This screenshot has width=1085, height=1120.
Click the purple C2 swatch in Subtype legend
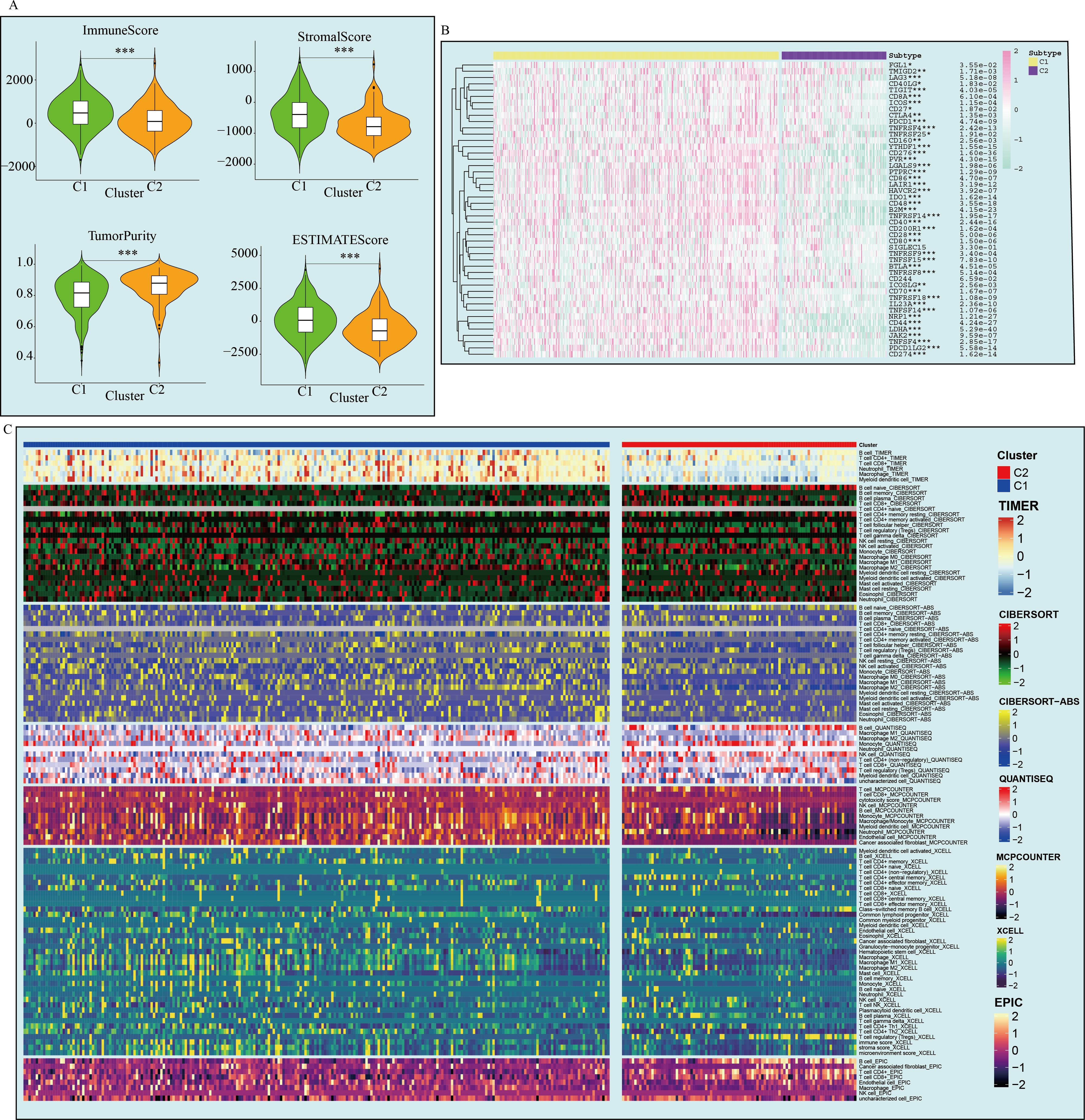[1033, 71]
